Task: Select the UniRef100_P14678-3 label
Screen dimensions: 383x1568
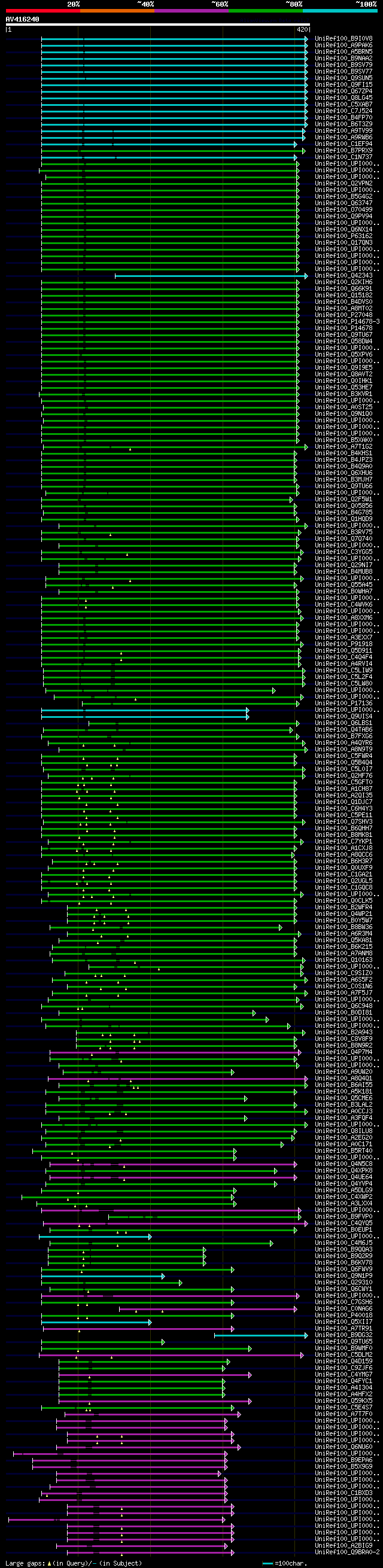Action: click(x=347, y=322)
